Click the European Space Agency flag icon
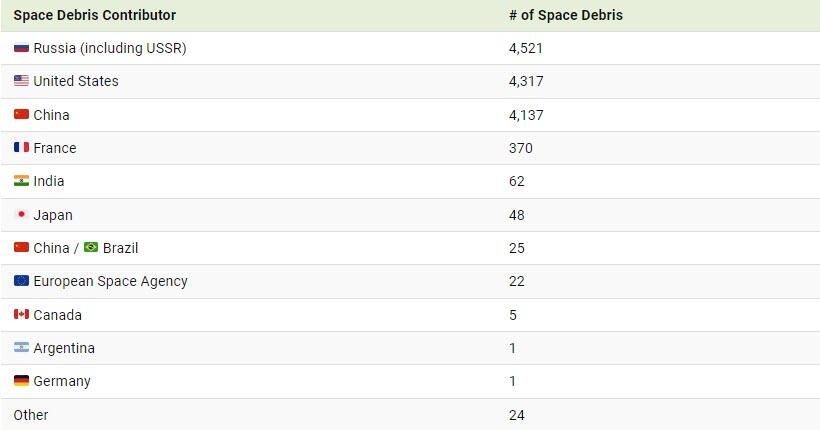820x430 pixels. click(21, 280)
